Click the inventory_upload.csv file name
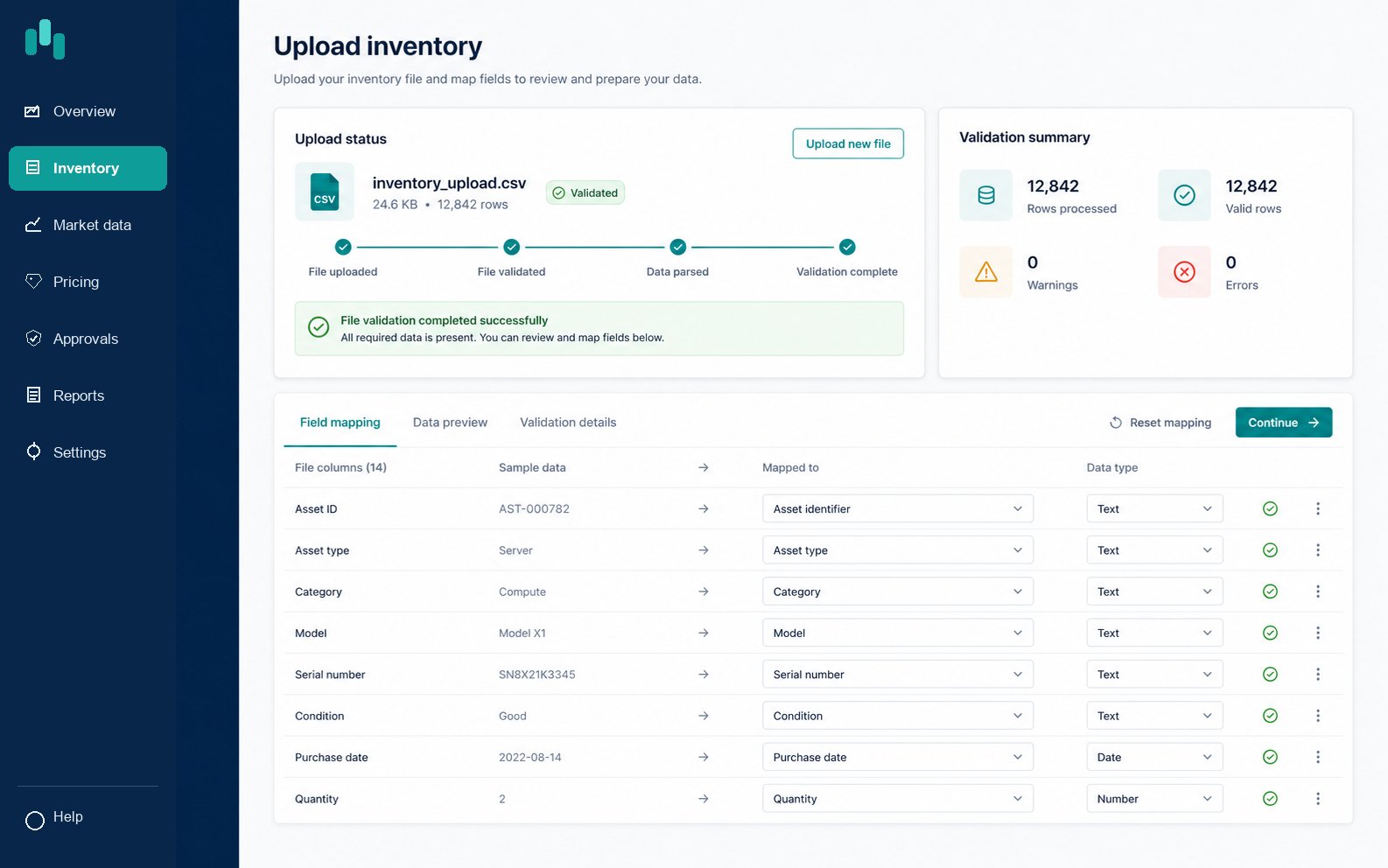This screenshot has height=868, width=1388. (x=449, y=183)
